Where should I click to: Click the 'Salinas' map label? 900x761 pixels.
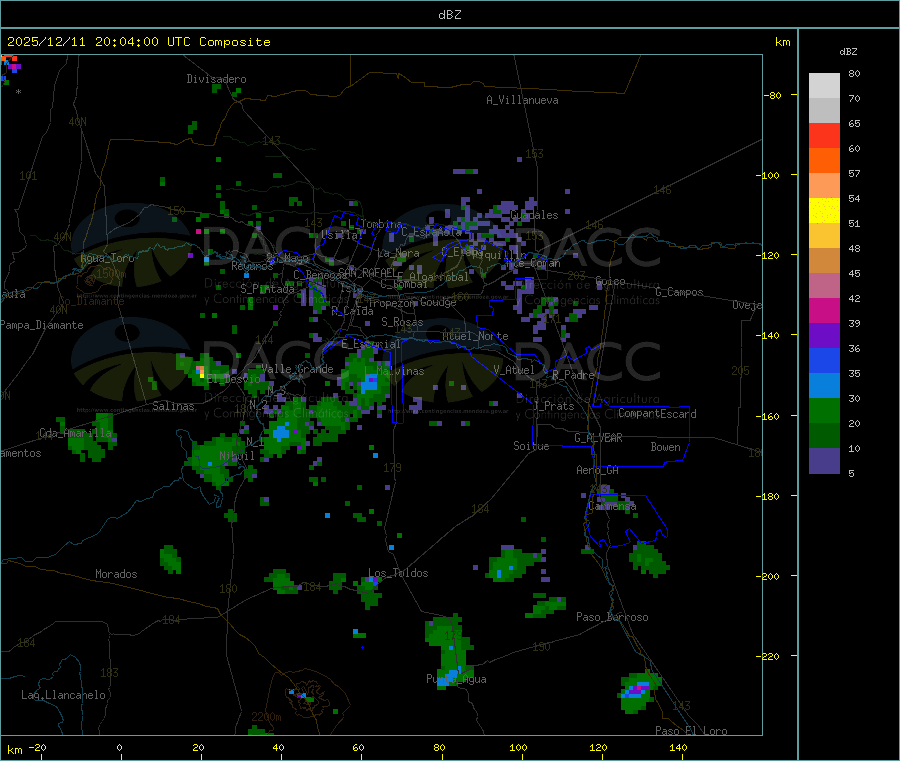pyautogui.click(x=173, y=406)
